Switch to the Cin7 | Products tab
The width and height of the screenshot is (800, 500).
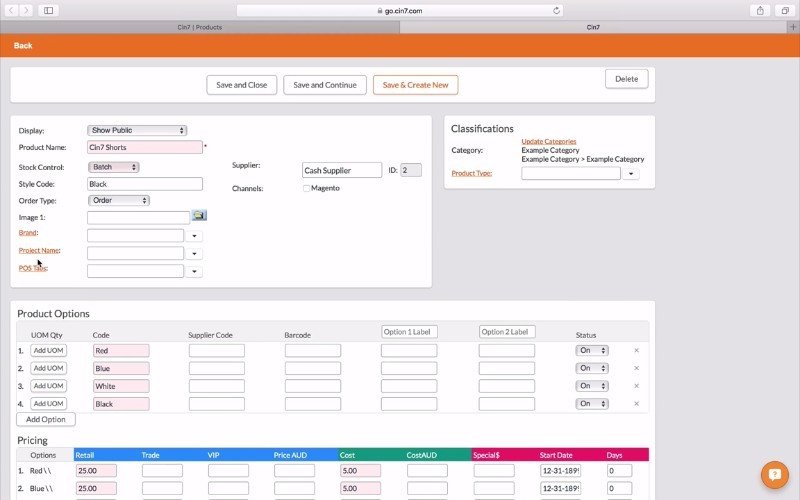[x=199, y=27]
